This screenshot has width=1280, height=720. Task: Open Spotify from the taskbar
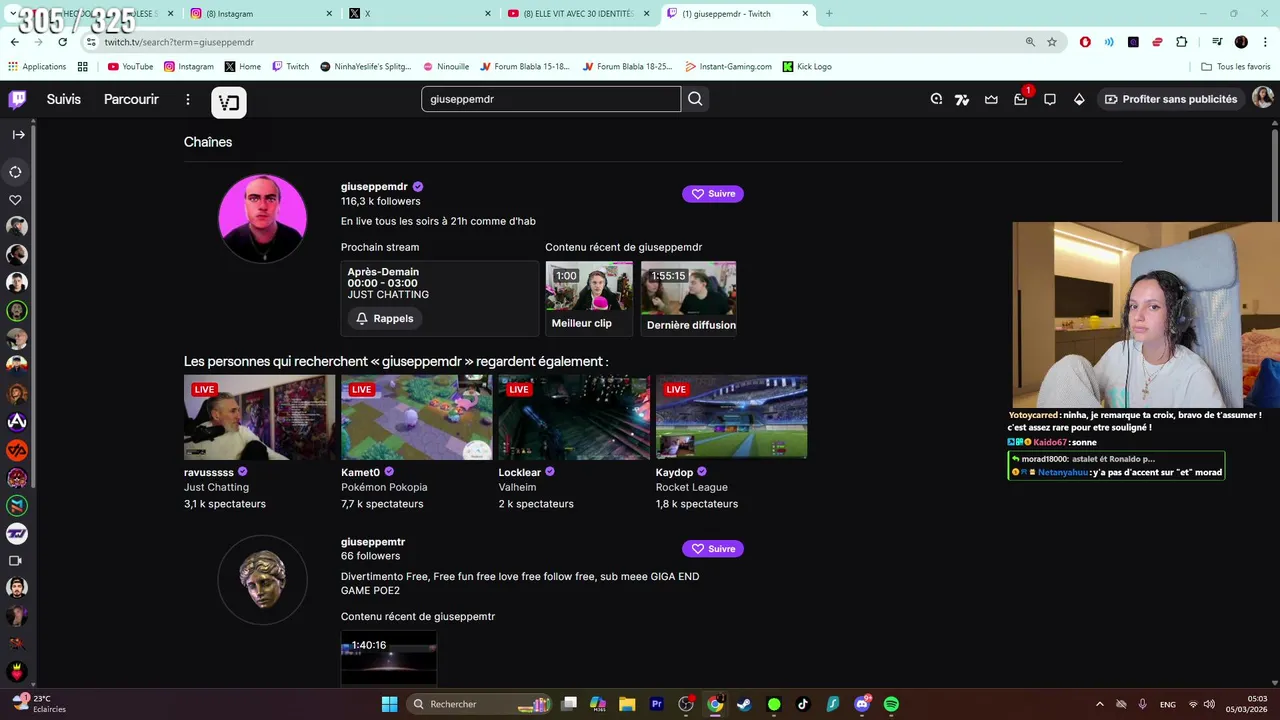point(891,704)
